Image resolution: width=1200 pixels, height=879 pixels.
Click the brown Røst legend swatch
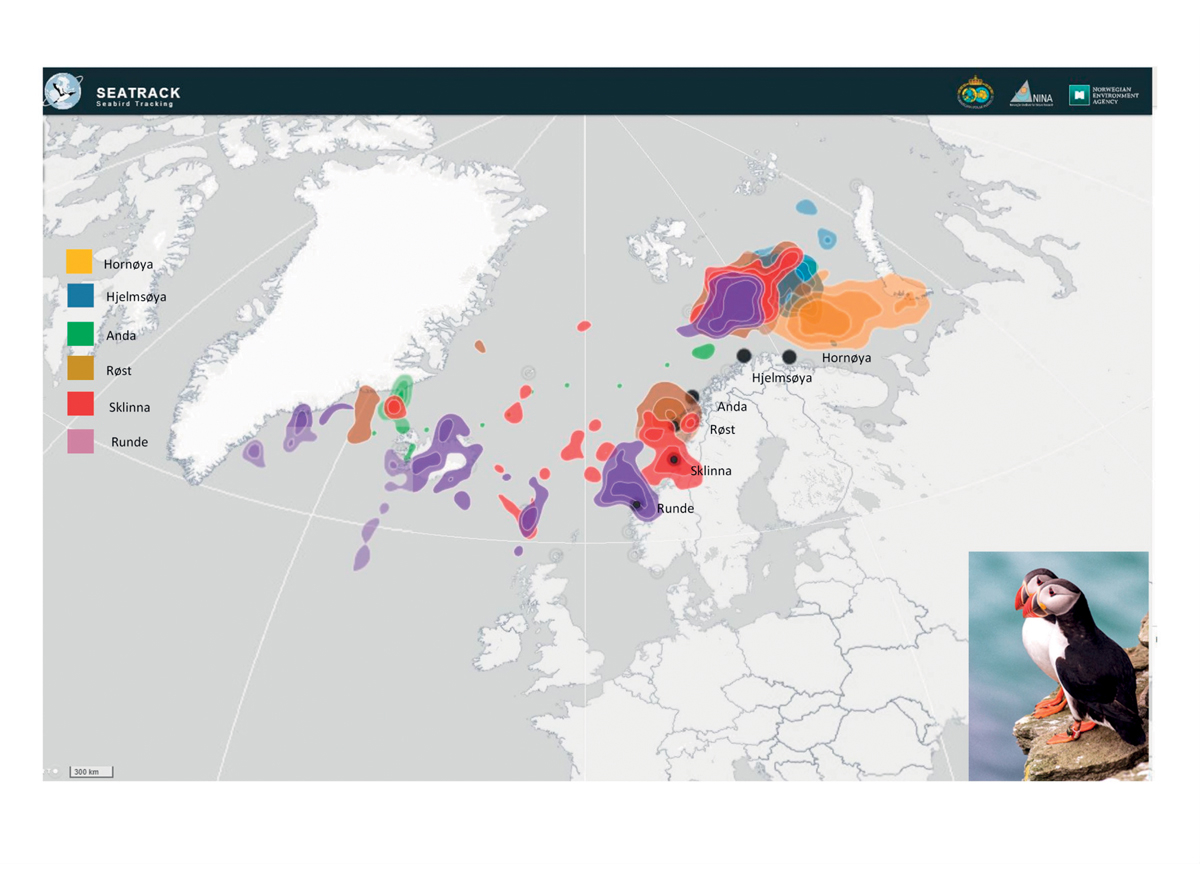tap(81, 369)
